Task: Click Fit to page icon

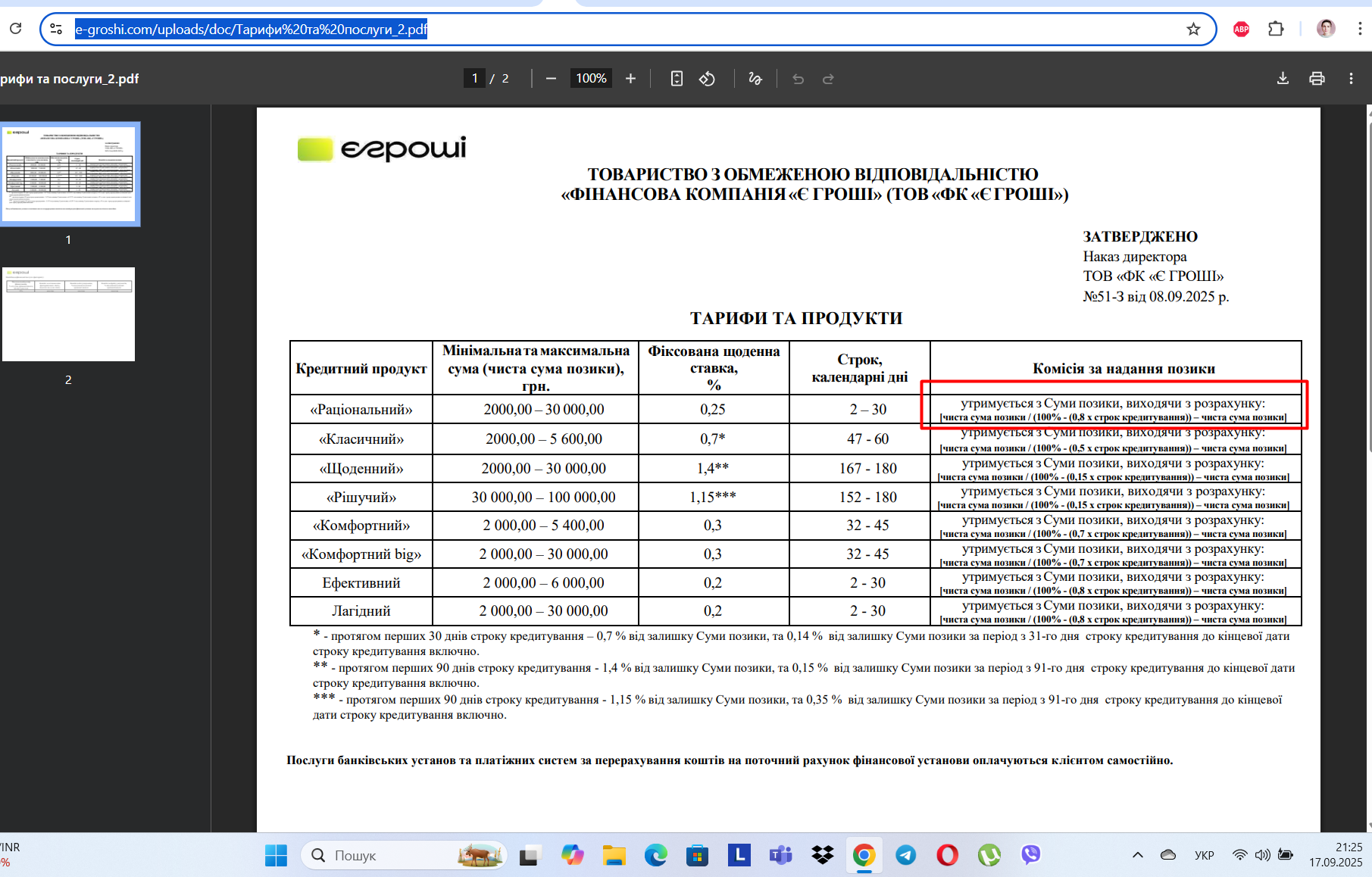Action: tap(677, 78)
